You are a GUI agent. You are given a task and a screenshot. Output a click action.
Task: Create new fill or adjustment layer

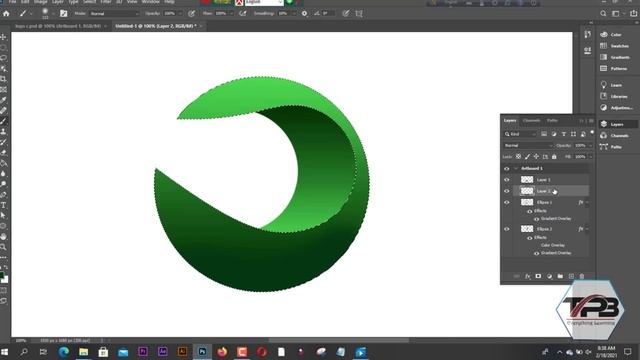pyautogui.click(x=549, y=276)
